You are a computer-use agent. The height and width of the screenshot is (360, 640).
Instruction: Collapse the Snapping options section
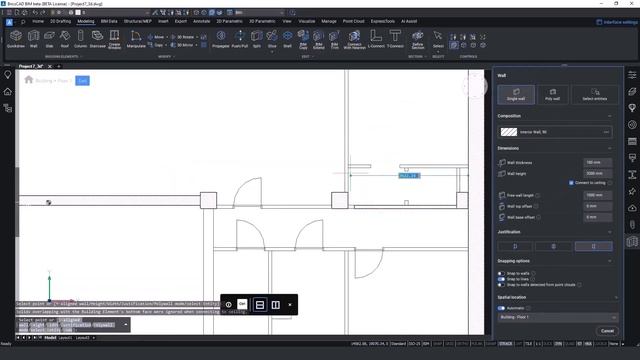[x=610, y=261]
